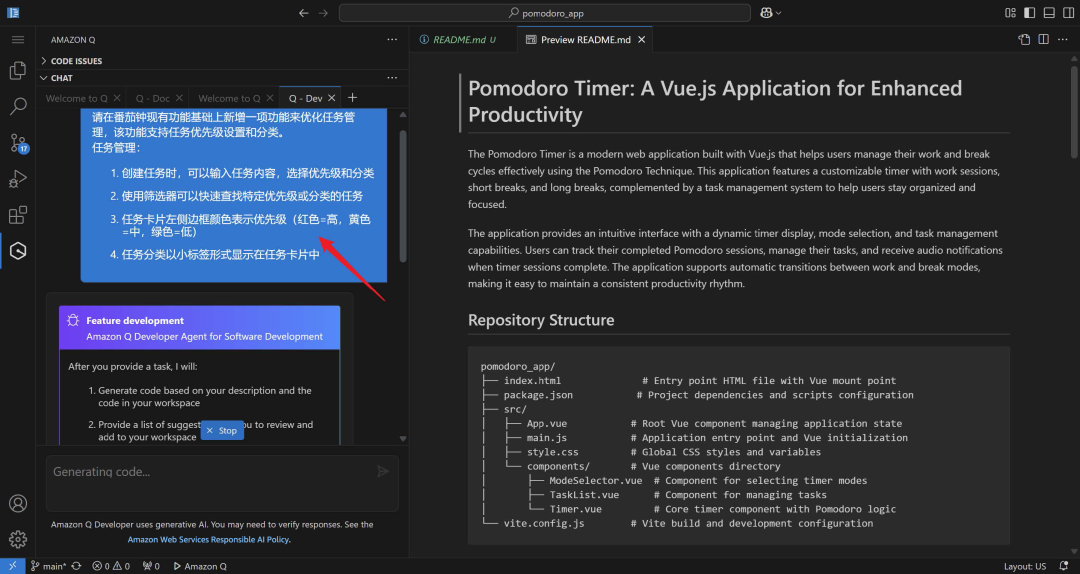Image resolution: width=1080 pixels, height=574 pixels.
Task: Add a new chat tab with plus
Action: (353, 98)
